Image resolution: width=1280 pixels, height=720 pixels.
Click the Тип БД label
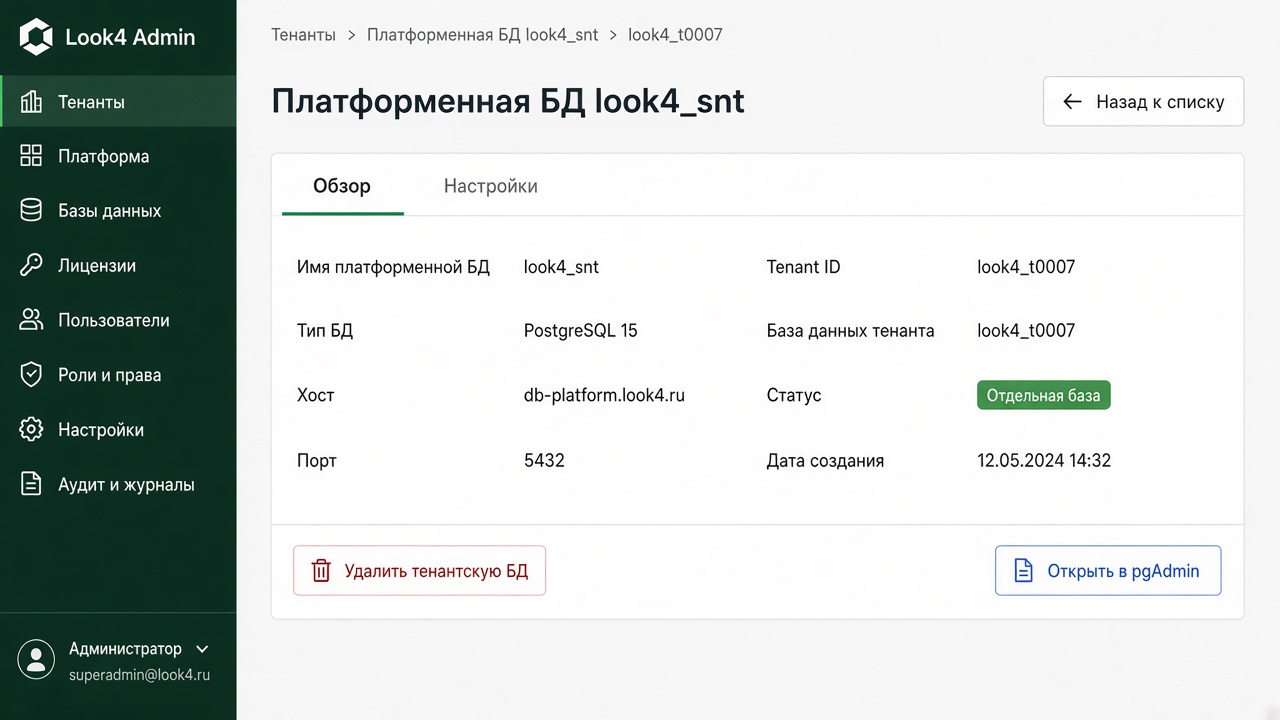[325, 331]
